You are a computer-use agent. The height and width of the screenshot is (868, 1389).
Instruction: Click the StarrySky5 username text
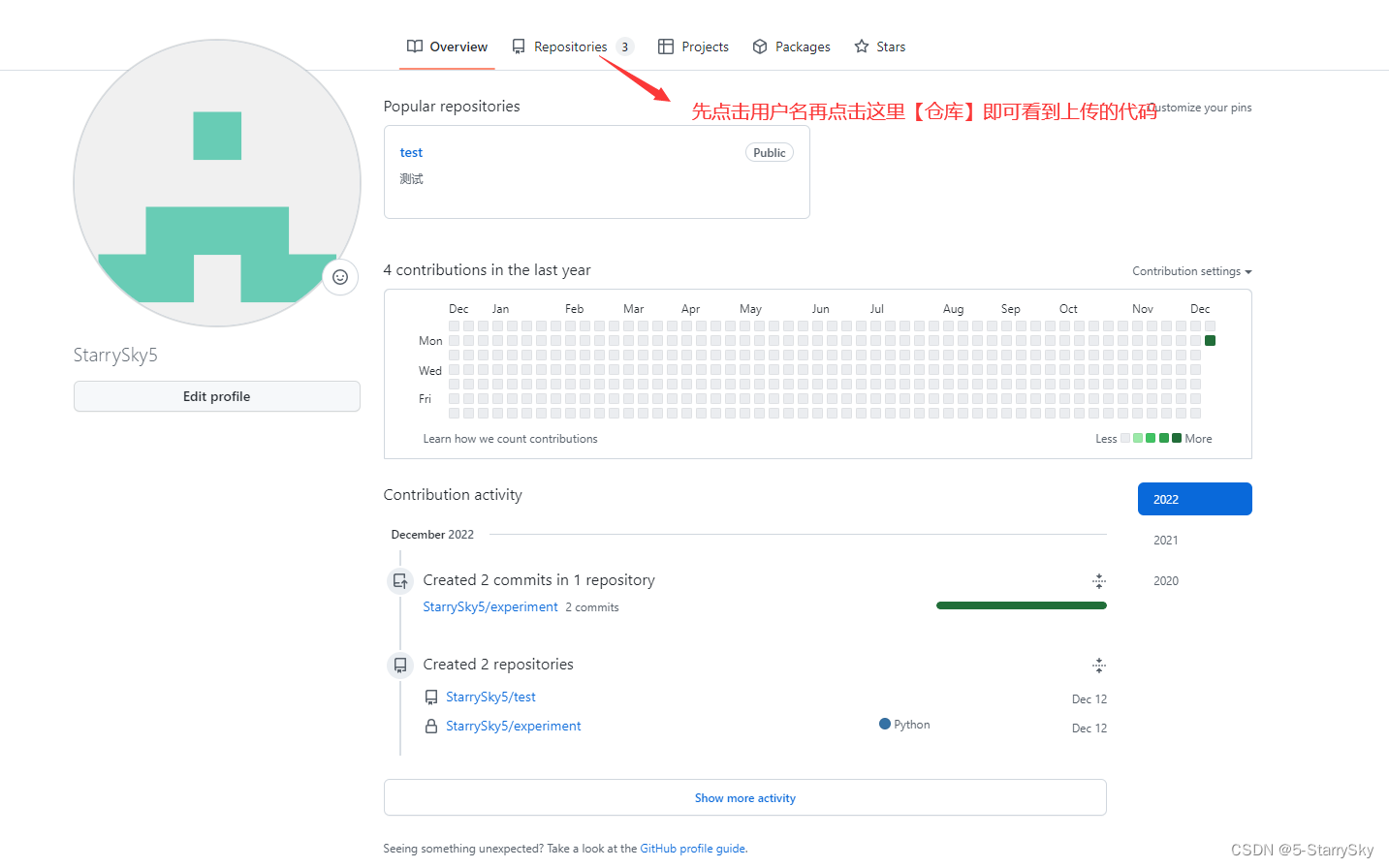(x=115, y=355)
